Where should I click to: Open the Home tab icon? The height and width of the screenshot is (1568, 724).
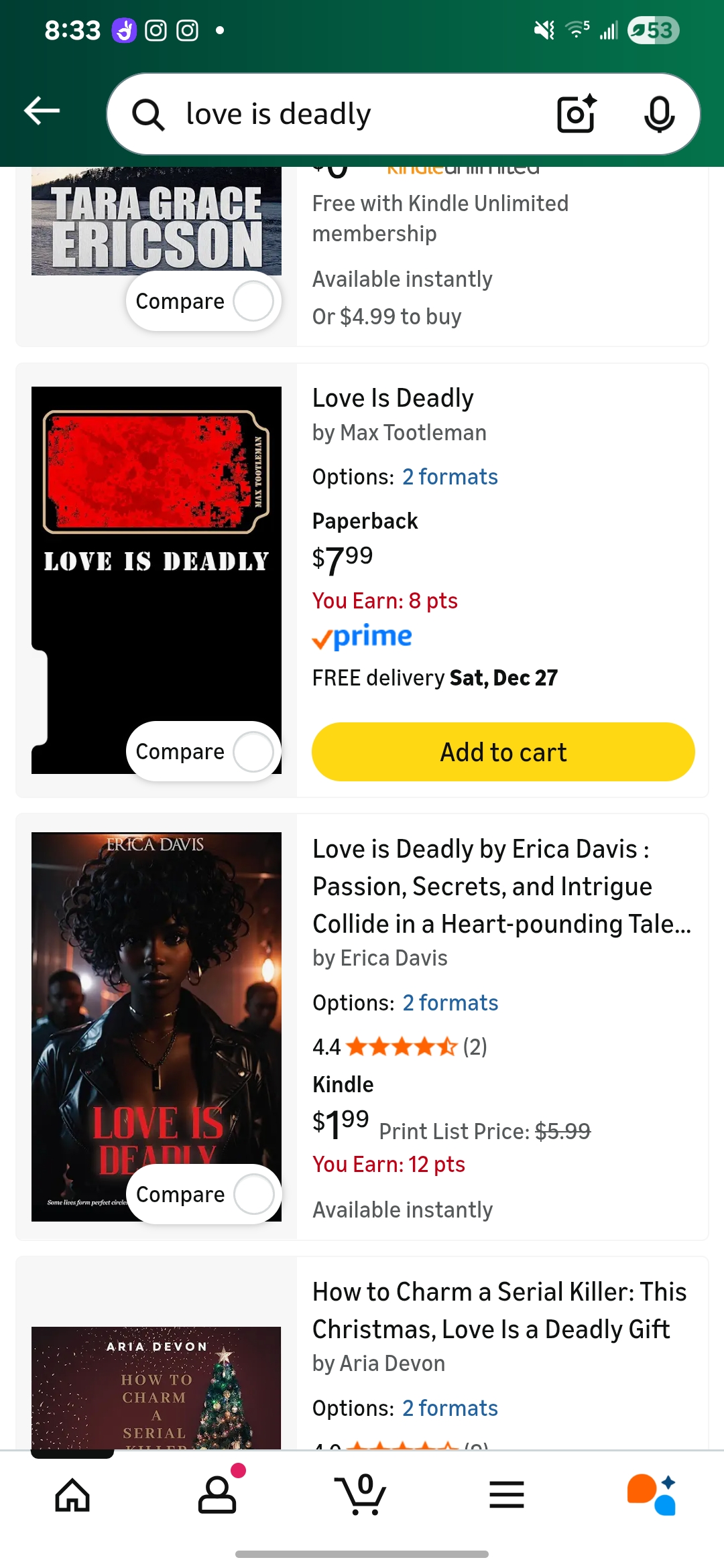[x=72, y=1495]
